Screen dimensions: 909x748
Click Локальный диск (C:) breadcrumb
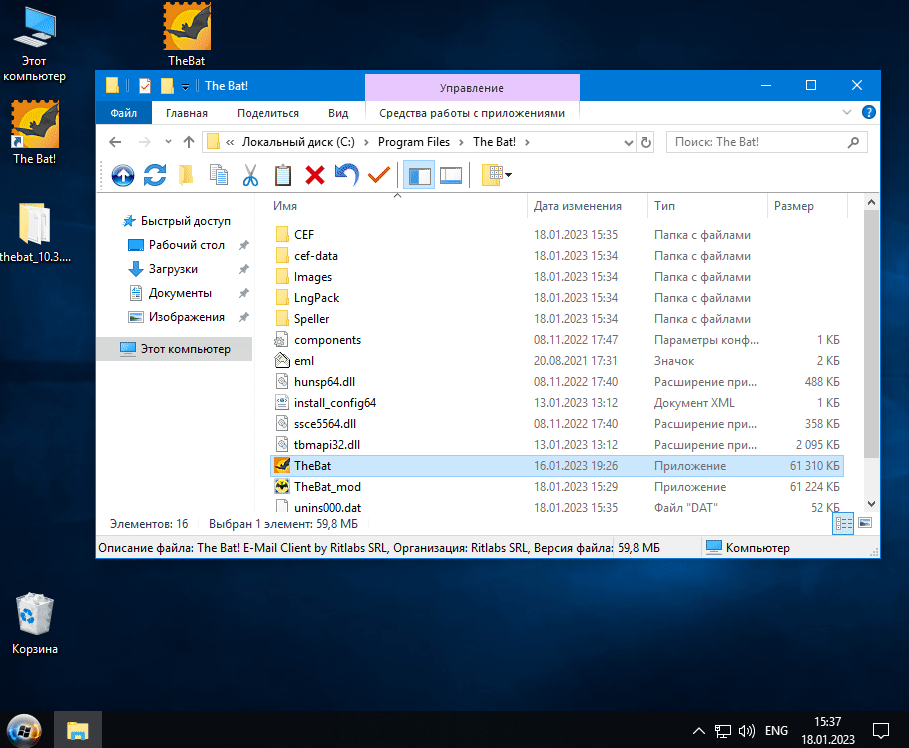click(298, 142)
